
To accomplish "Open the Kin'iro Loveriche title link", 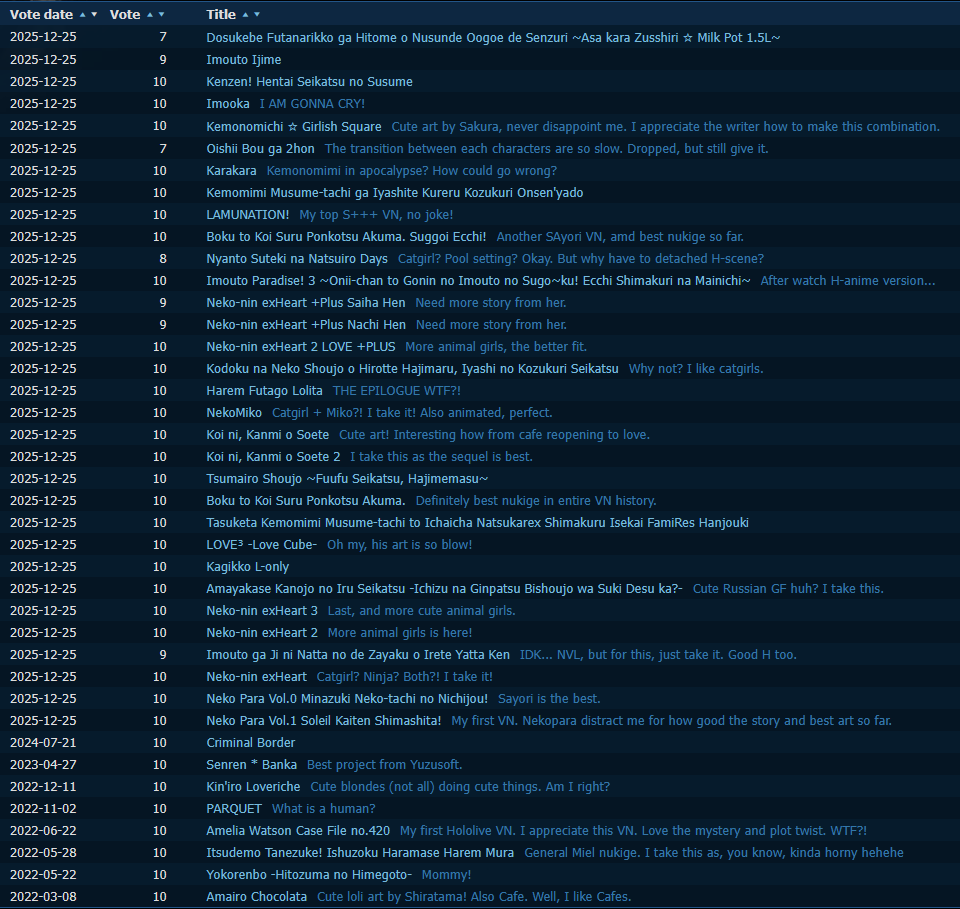I will pos(253,787).
